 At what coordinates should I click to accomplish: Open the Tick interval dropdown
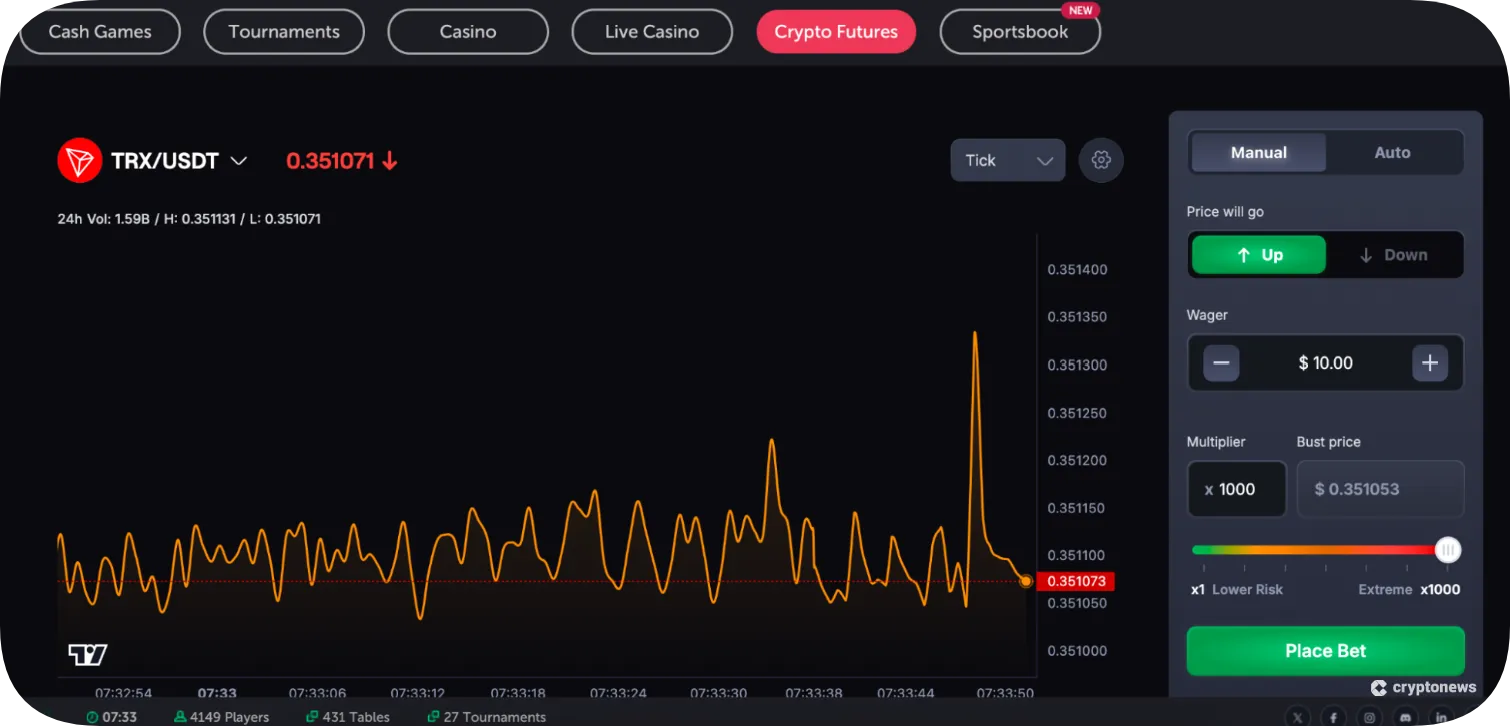click(1007, 160)
